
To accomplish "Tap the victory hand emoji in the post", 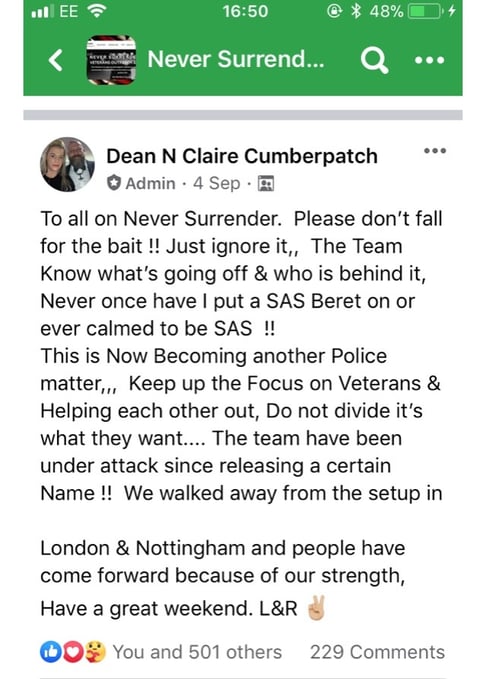I will tap(316, 608).
